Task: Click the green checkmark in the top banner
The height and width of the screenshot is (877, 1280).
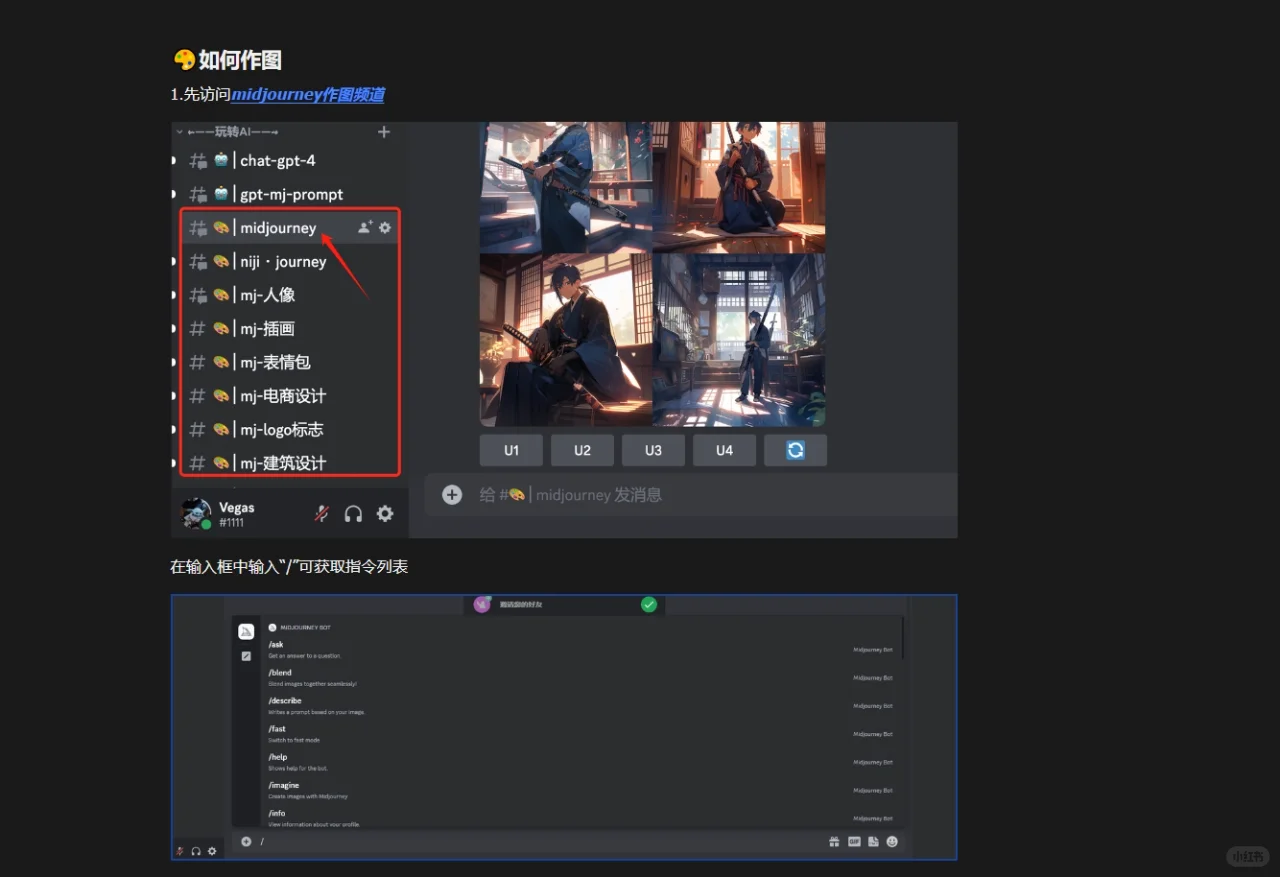Action: pos(649,604)
